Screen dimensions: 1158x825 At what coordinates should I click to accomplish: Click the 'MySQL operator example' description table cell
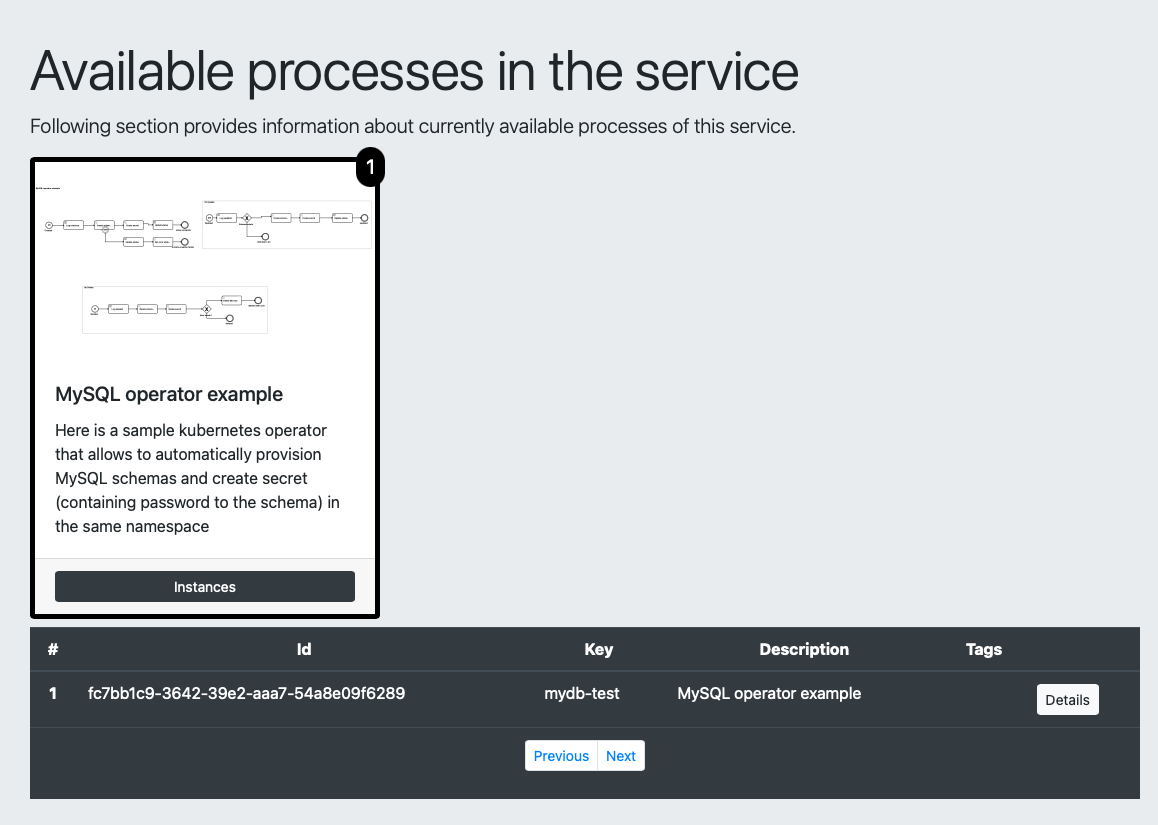[x=769, y=694]
